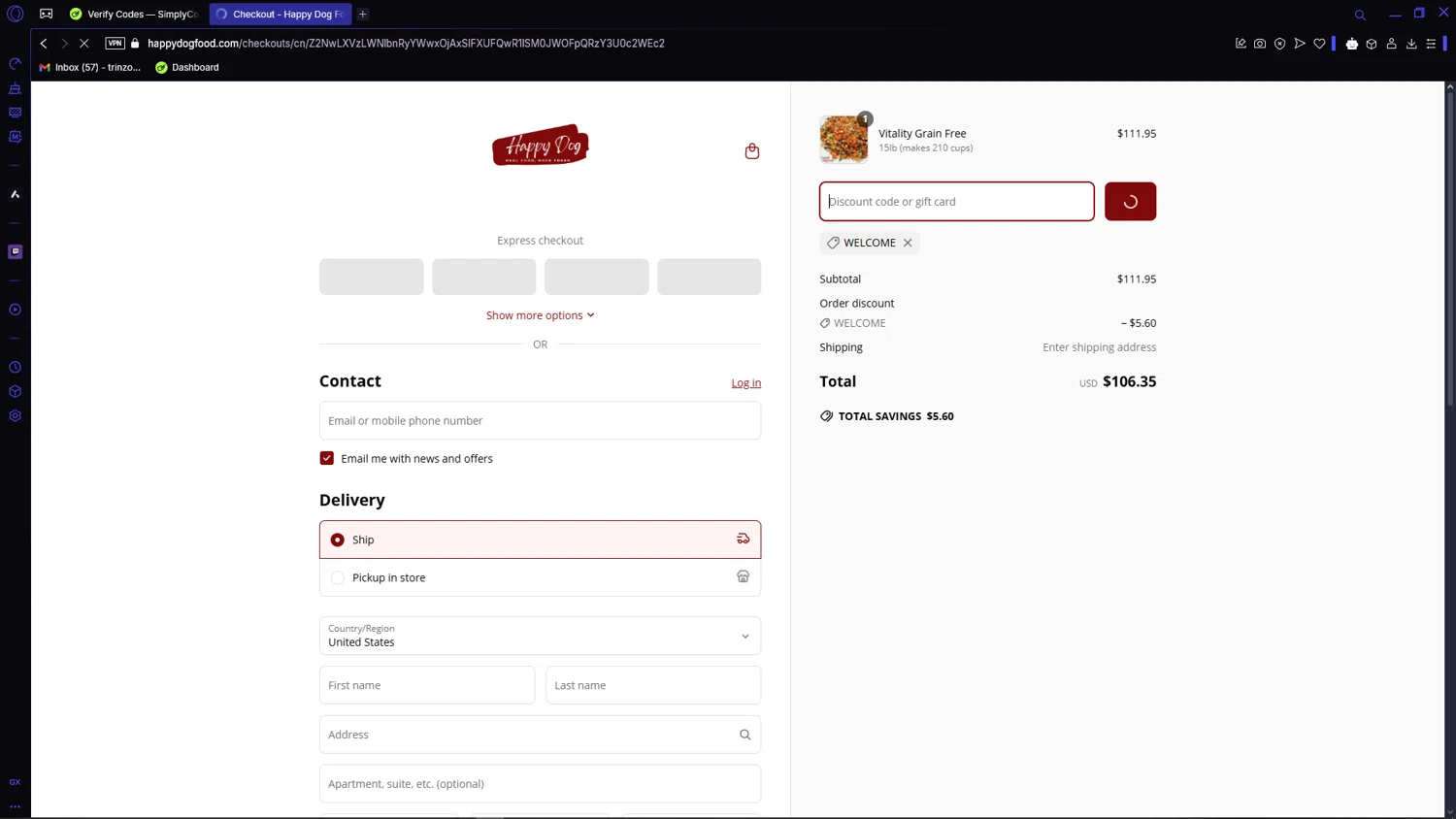Open the striped monitor icon in sidebar
This screenshot has height=819, width=1456.
click(15, 113)
